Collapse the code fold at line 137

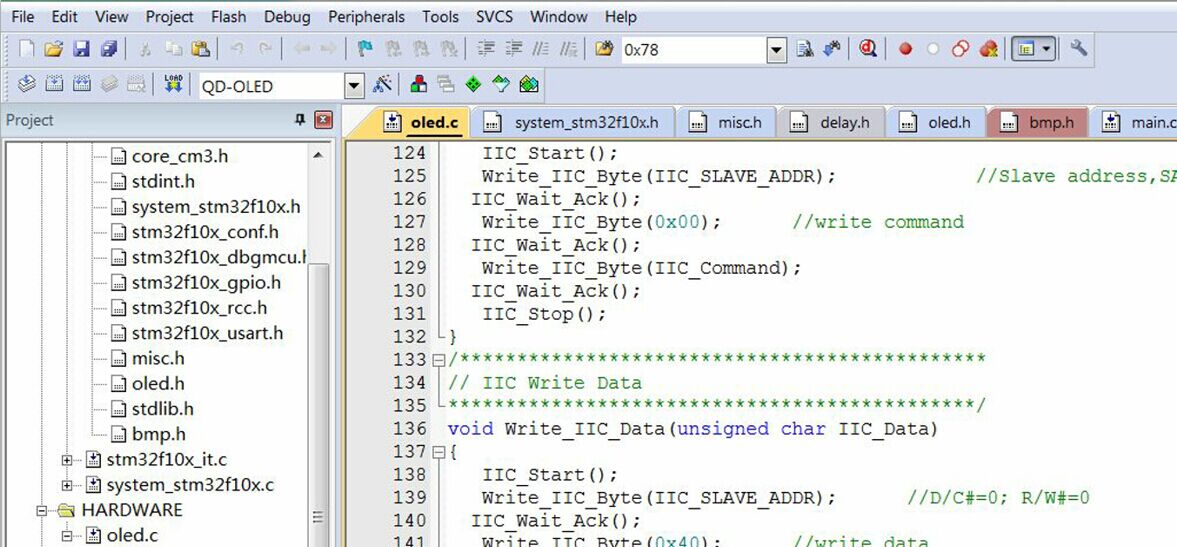click(439, 452)
